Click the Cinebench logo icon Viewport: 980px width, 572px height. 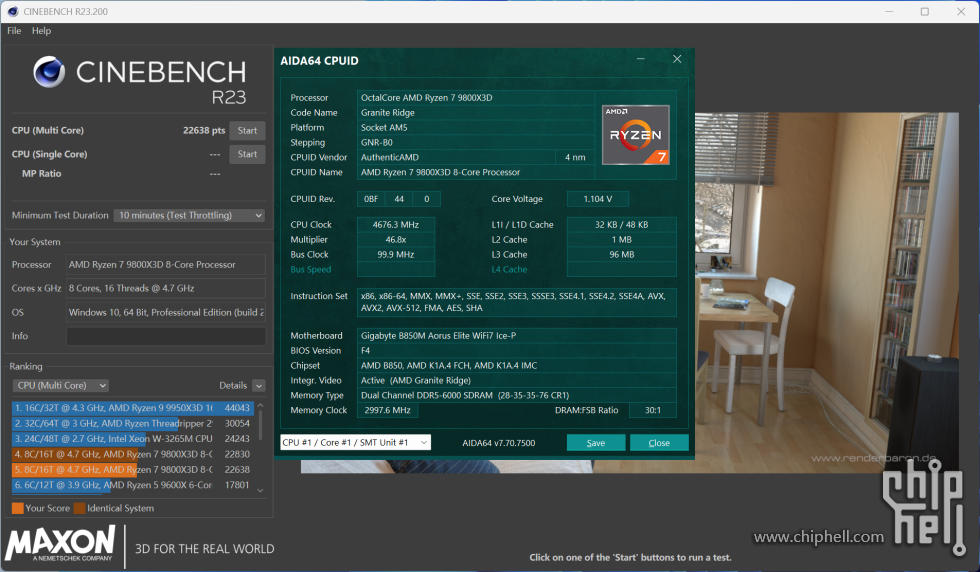click(49, 71)
